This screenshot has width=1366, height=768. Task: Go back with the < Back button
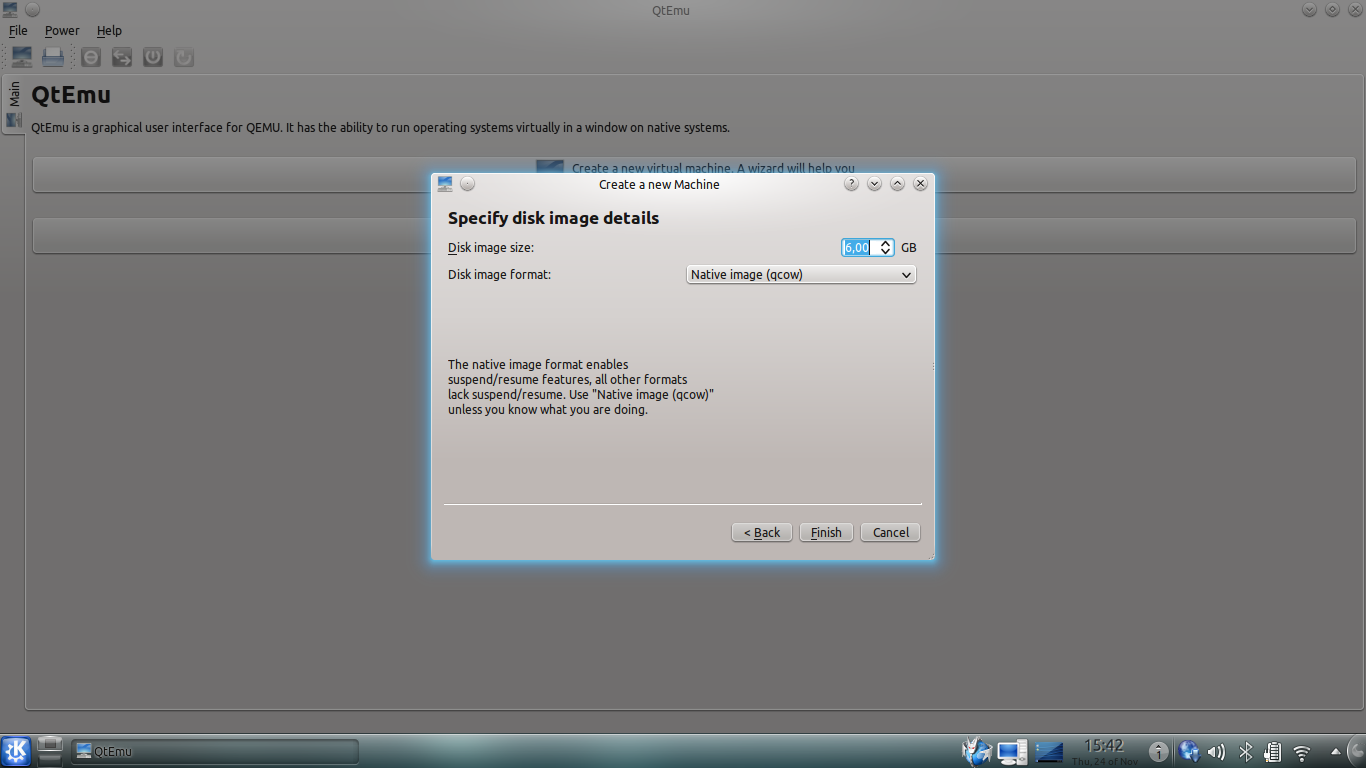[x=762, y=532]
